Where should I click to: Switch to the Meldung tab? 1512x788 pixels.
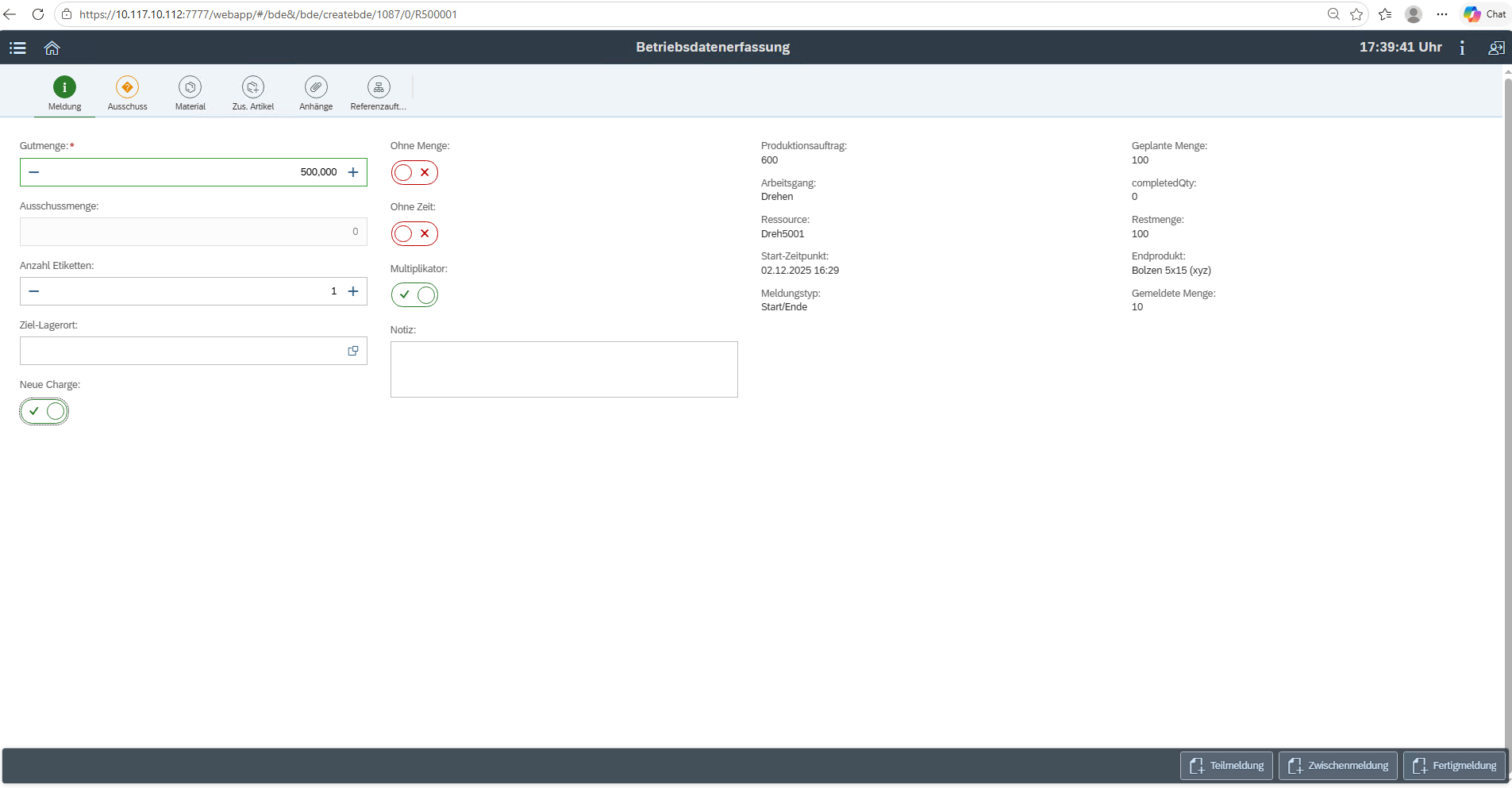64,94
